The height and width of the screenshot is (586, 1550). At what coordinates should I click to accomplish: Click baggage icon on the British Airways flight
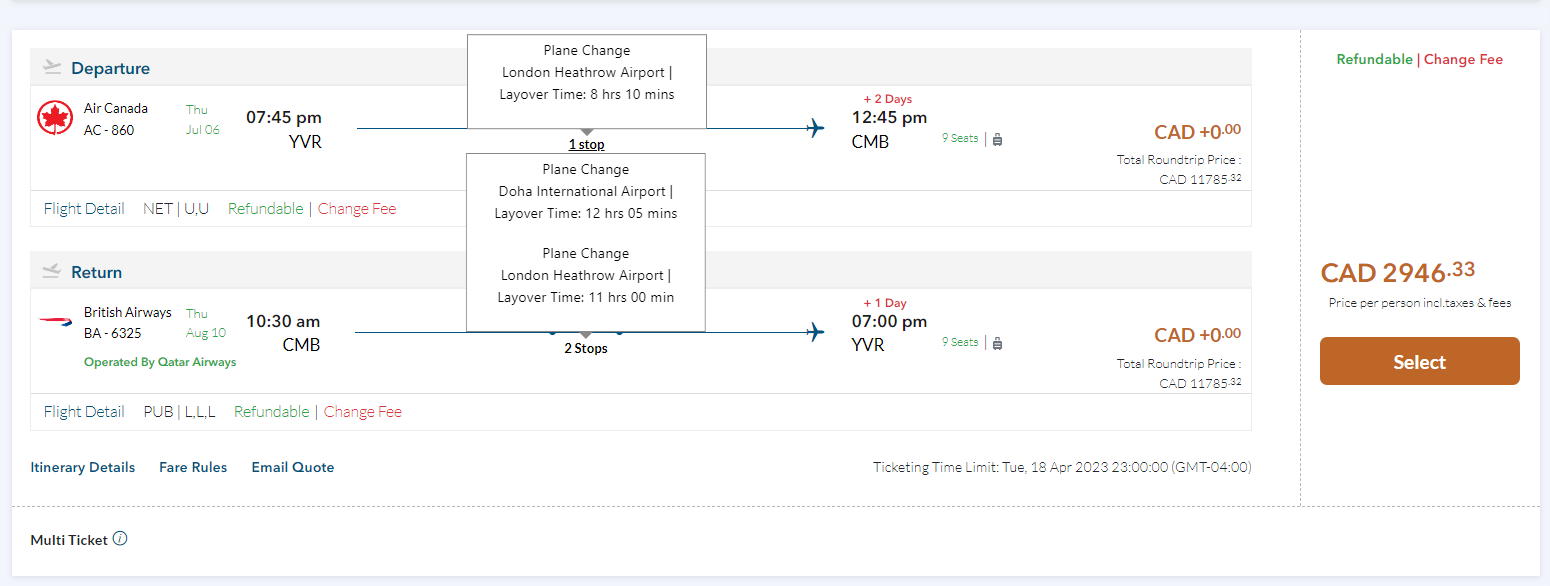click(x=997, y=343)
